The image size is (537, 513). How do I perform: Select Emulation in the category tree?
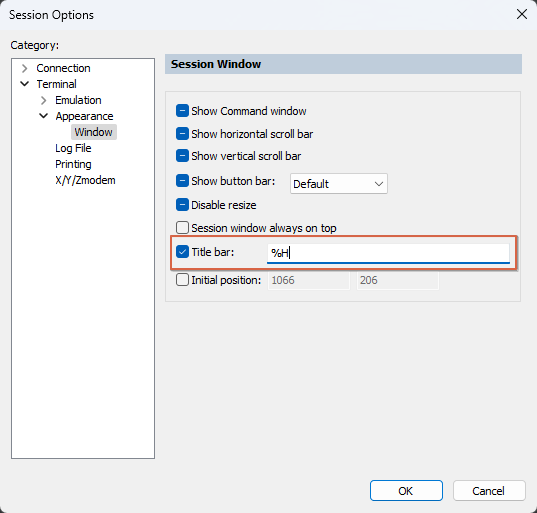[x=78, y=100]
